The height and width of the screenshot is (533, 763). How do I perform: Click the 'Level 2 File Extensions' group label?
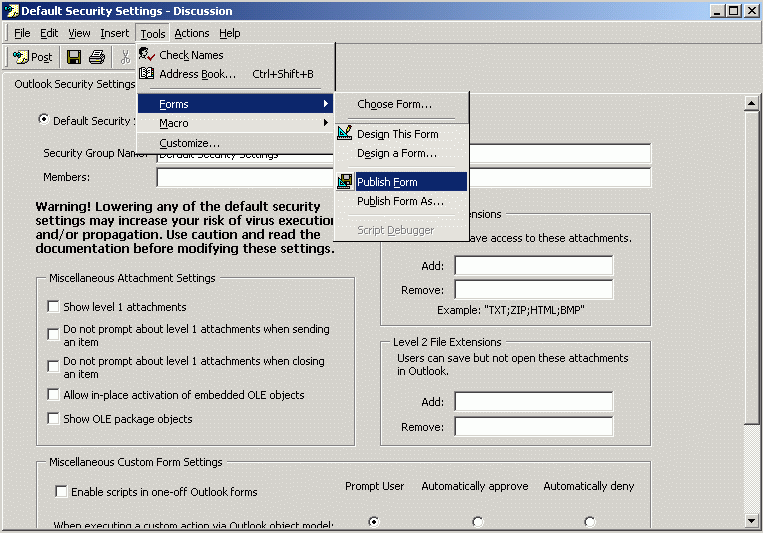447,342
